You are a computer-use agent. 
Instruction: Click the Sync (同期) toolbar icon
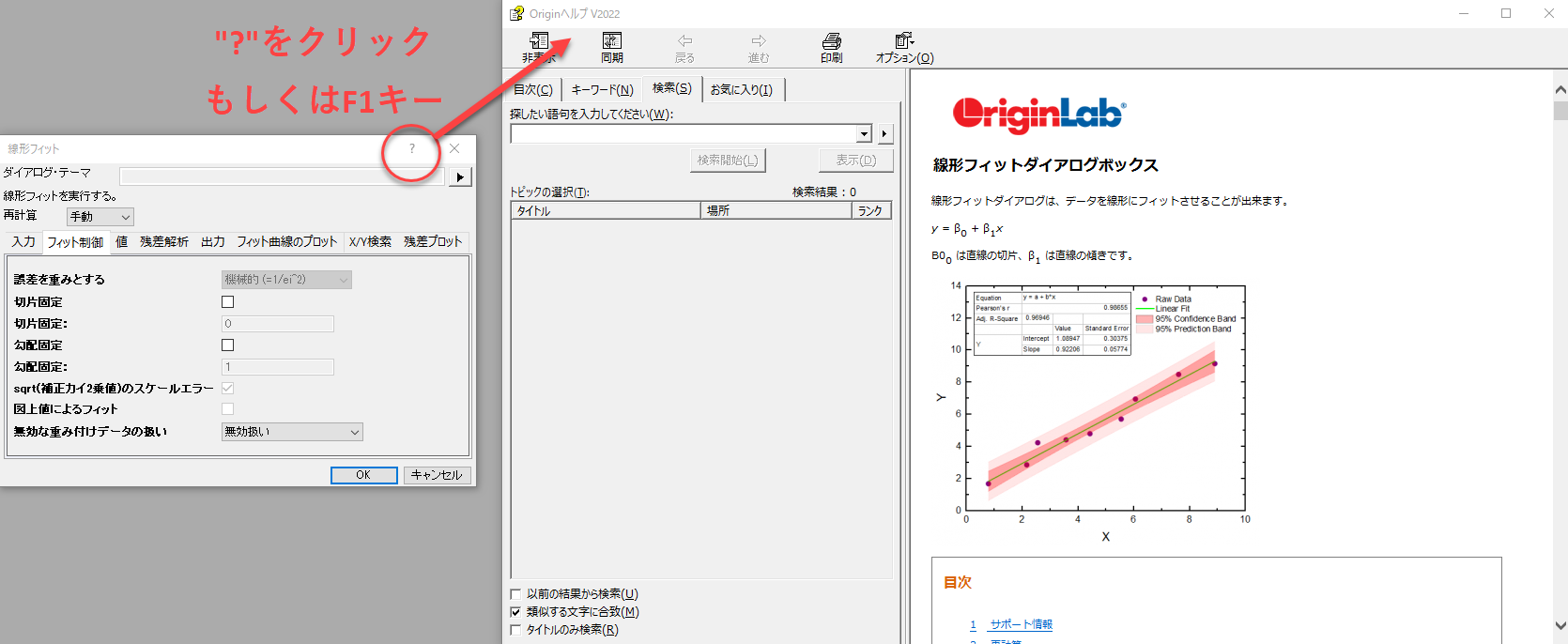(x=612, y=47)
